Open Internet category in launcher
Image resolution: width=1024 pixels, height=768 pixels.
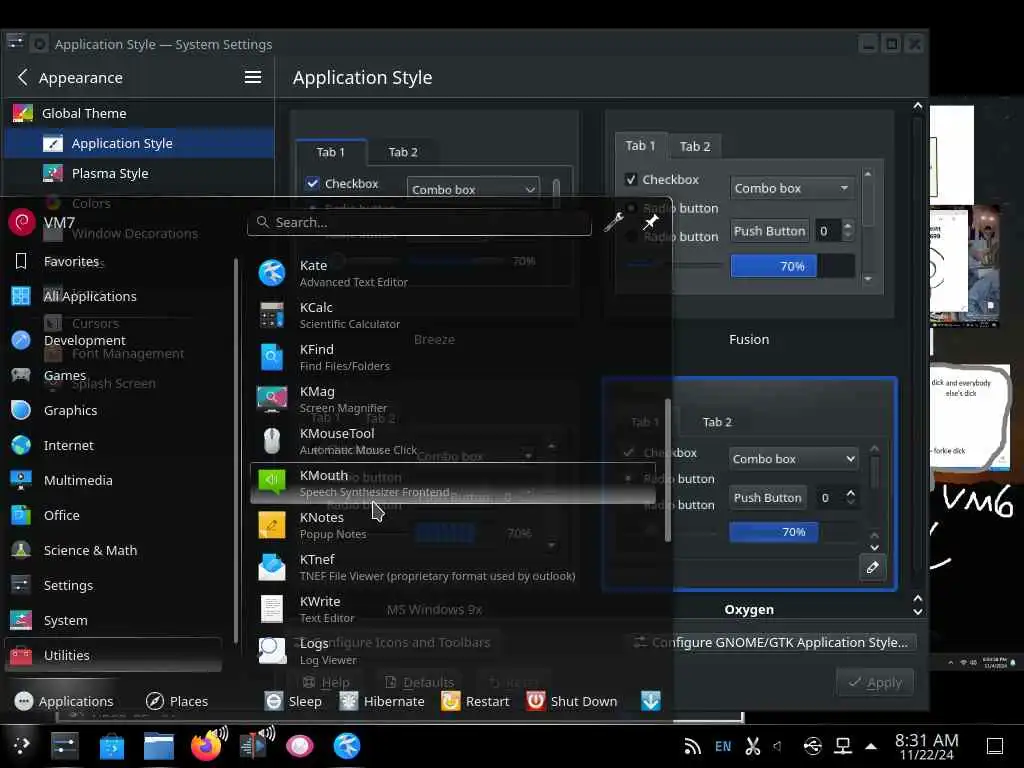[x=114, y=445]
